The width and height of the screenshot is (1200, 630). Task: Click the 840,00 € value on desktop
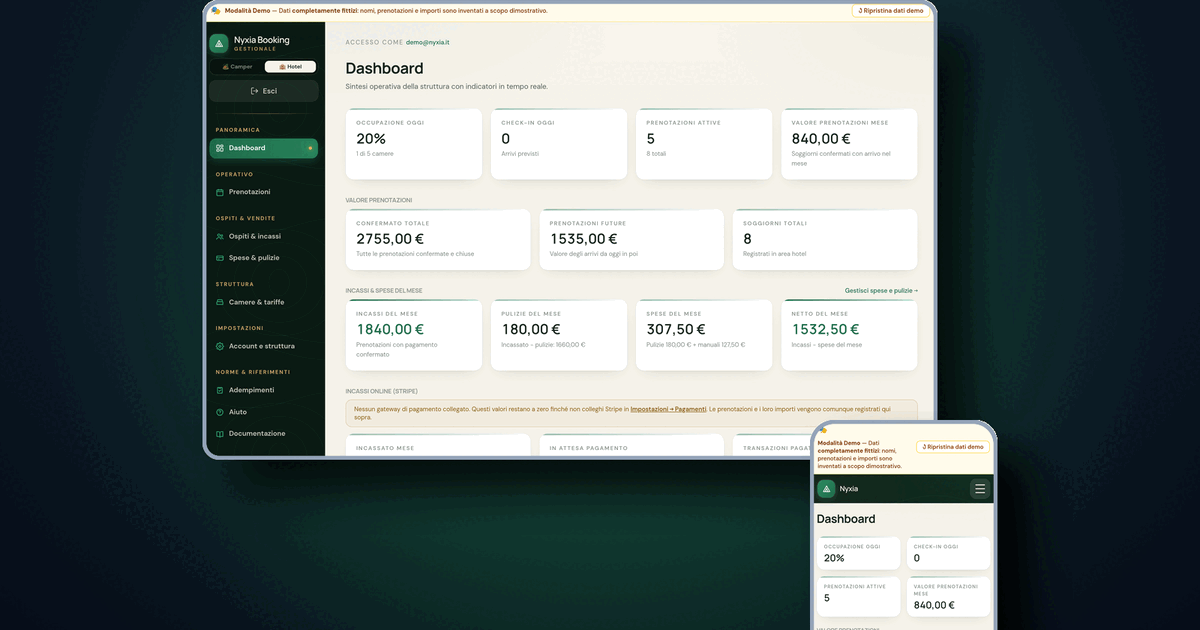820,139
